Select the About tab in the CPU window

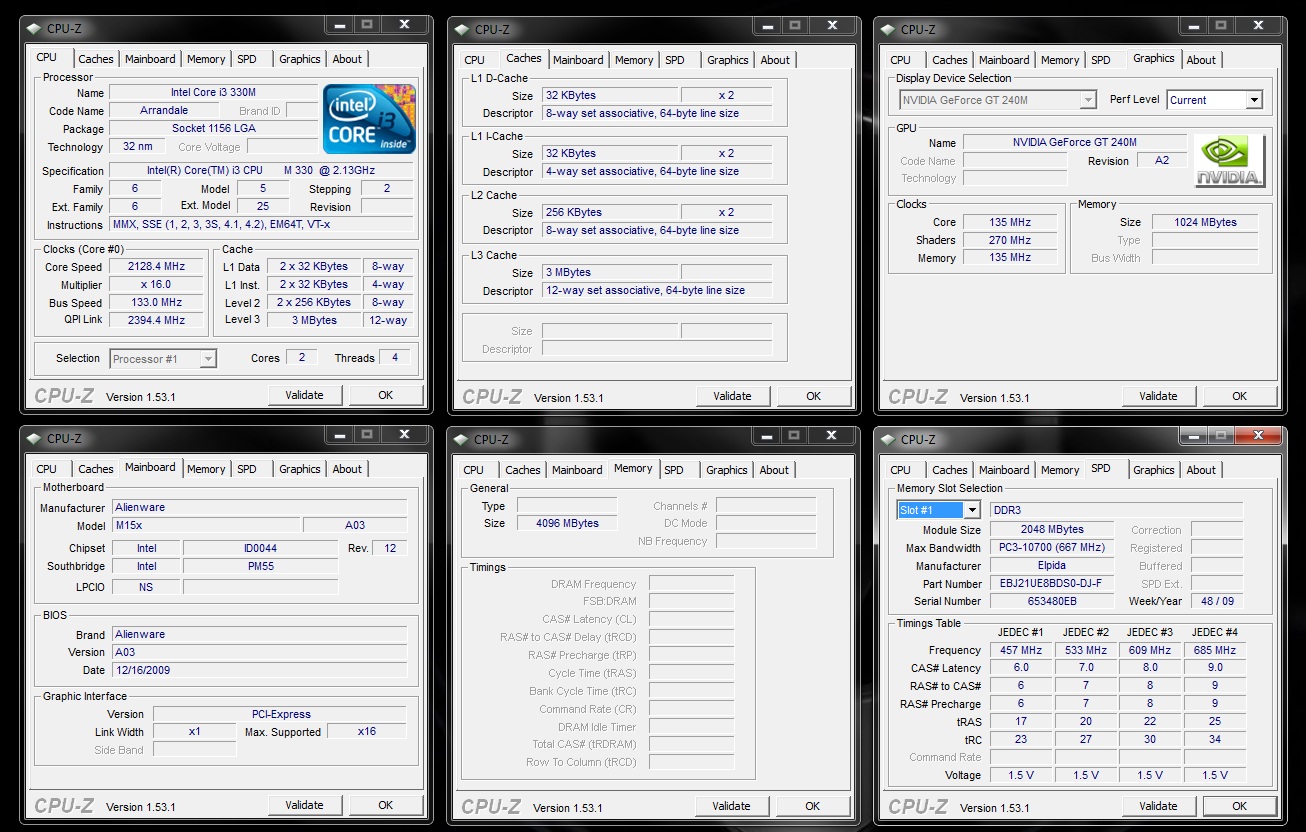point(347,59)
